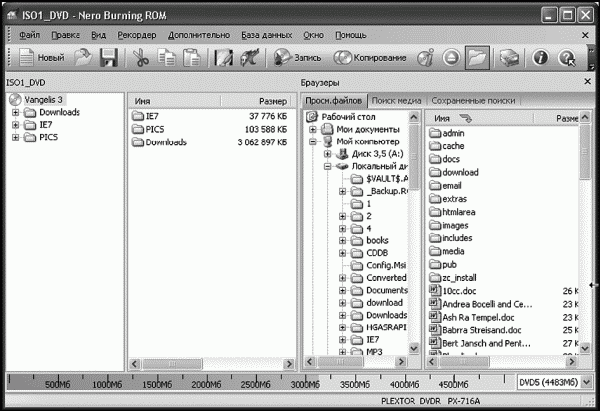Click the clipboard Paste icon
Viewport: 600px width, 411px height.
pyautogui.click(x=191, y=58)
